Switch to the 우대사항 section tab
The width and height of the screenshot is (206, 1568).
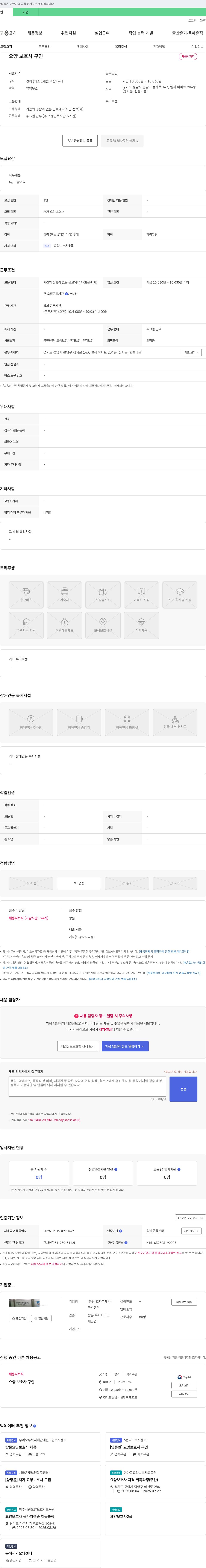click(83, 47)
